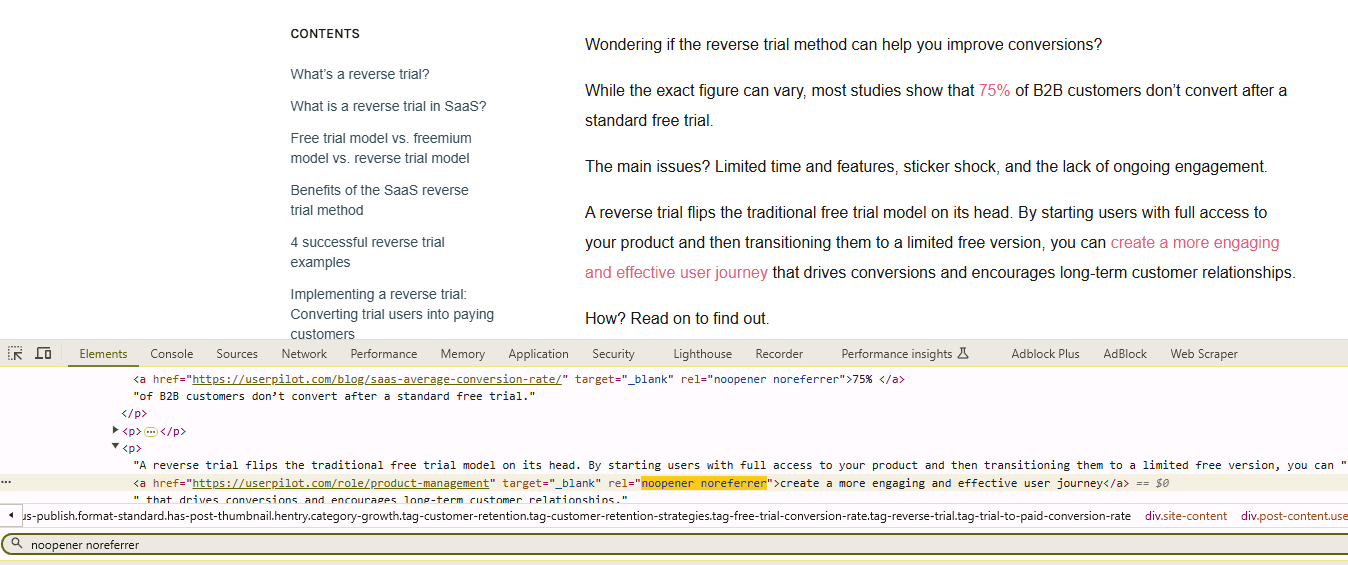Expand the ellipsis badge inside the collapsed <p>

coord(151,432)
